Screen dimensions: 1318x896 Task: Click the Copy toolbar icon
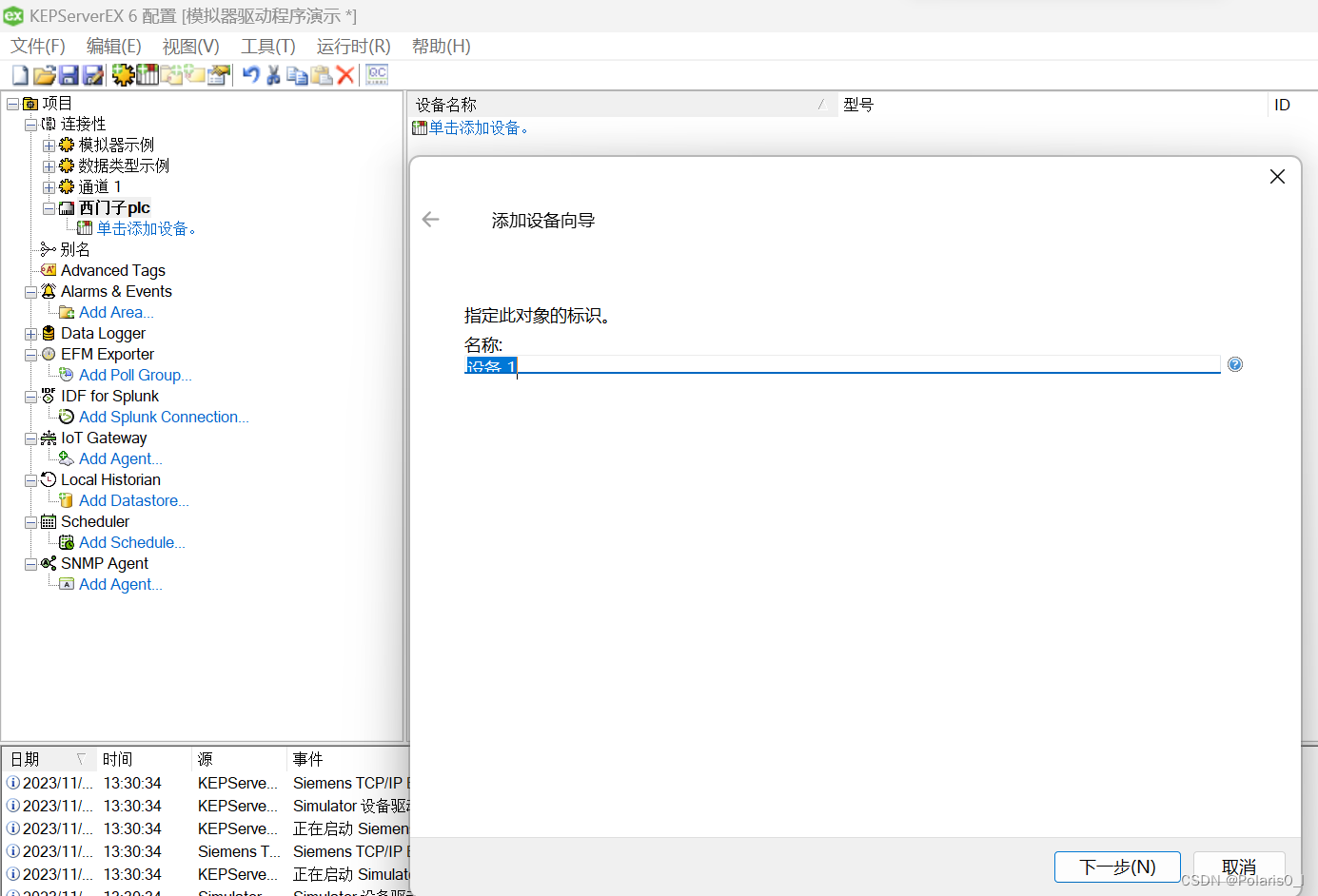(298, 75)
